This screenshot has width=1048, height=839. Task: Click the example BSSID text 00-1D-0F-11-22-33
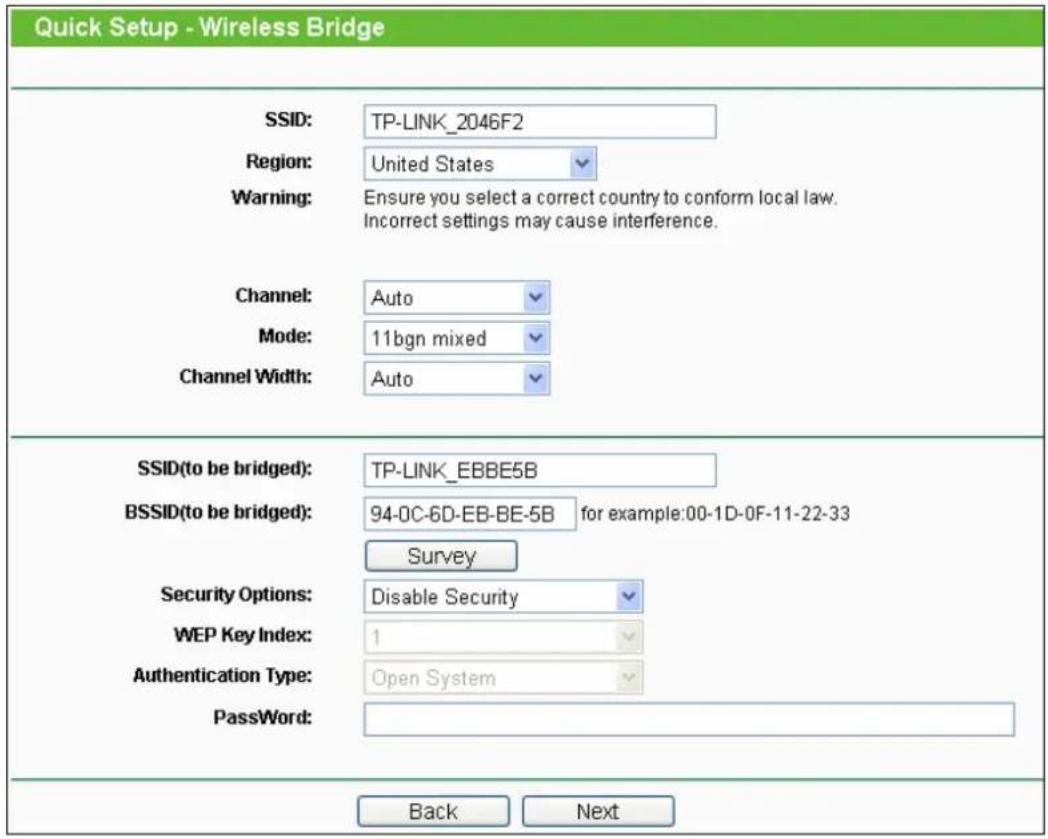tap(768, 513)
